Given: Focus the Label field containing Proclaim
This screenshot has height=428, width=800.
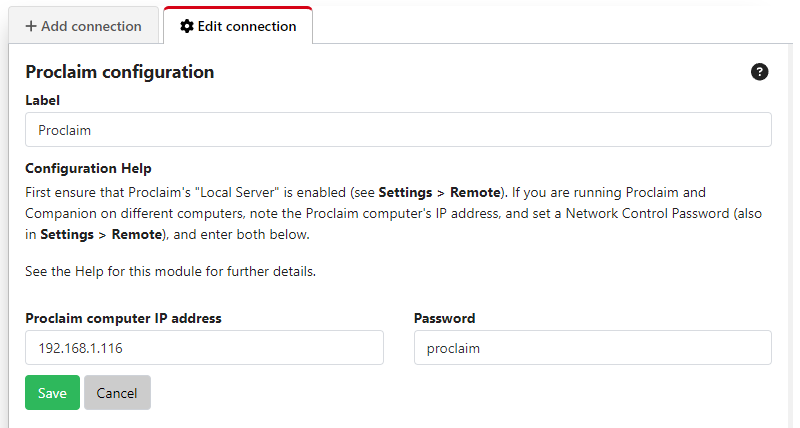Looking at the screenshot, I should click(x=398, y=130).
